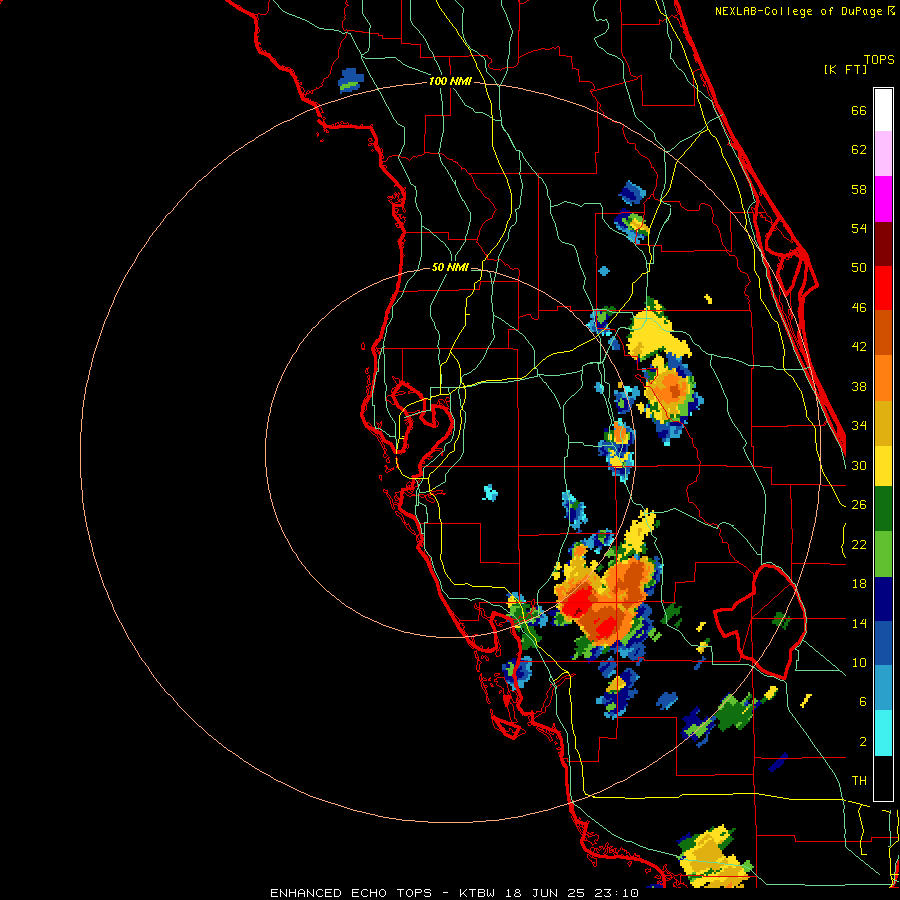Click the legend value "34"

pyautogui.click(x=859, y=426)
